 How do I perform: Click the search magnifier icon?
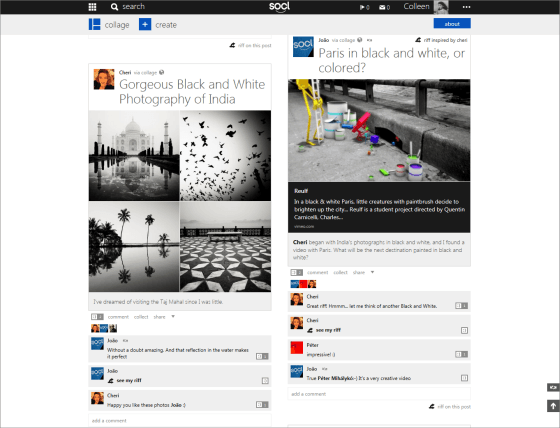pos(114,7)
